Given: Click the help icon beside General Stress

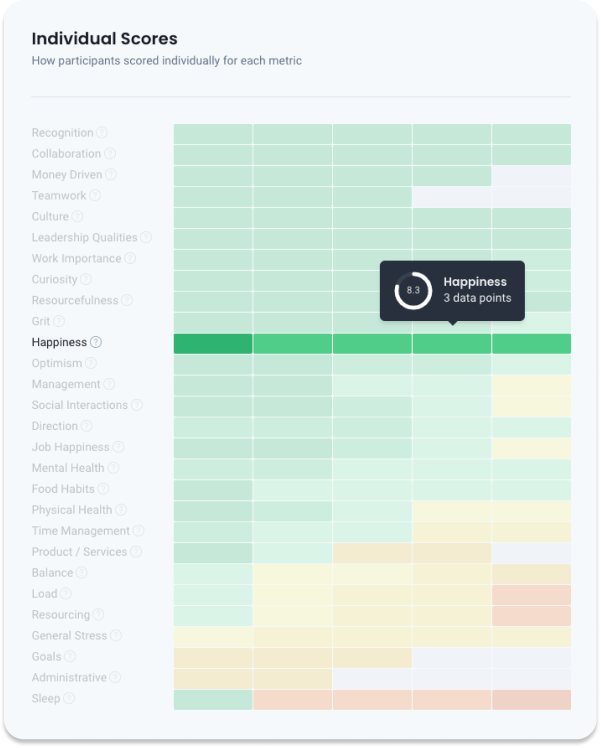Looking at the screenshot, I should (116, 636).
